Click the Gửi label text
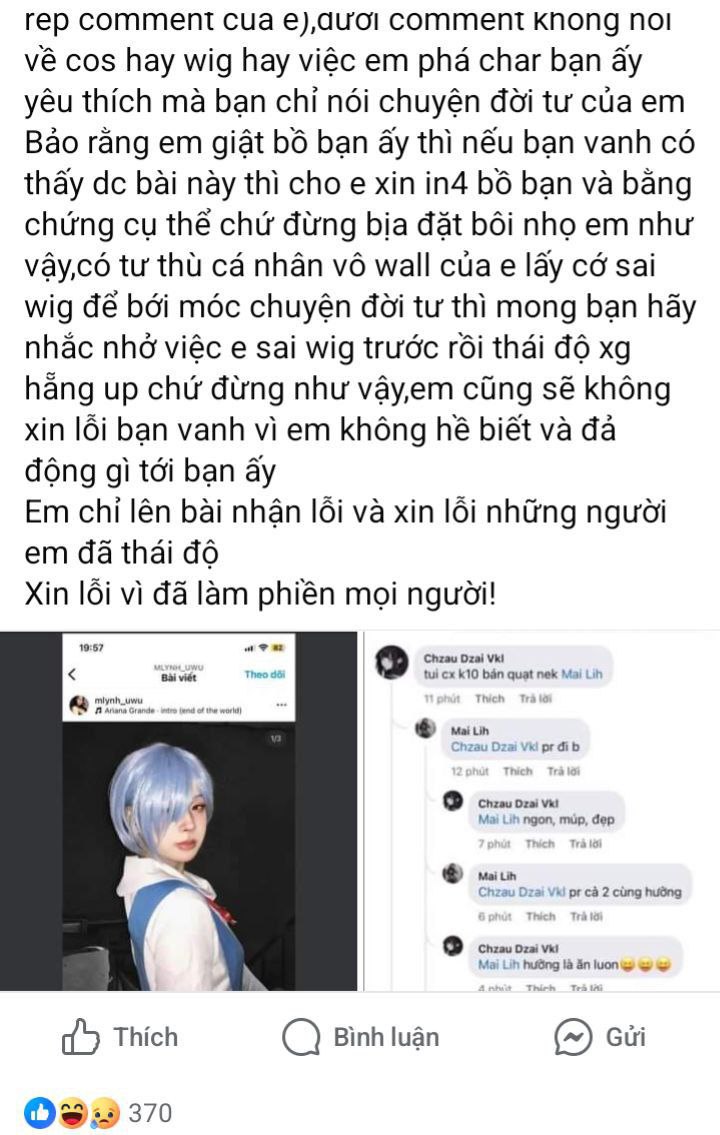This screenshot has width=720, height=1135. click(x=625, y=1037)
